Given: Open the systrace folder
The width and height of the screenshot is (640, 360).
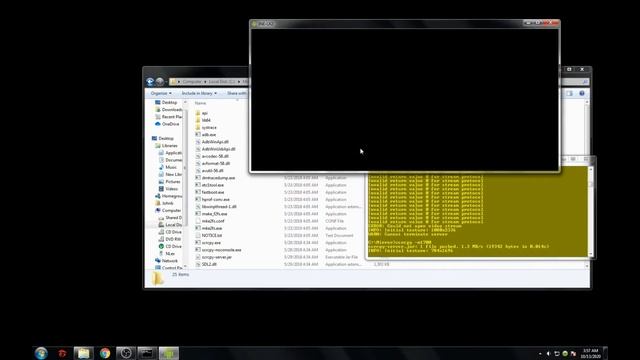Looking at the screenshot, I should (x=209, y=127).
